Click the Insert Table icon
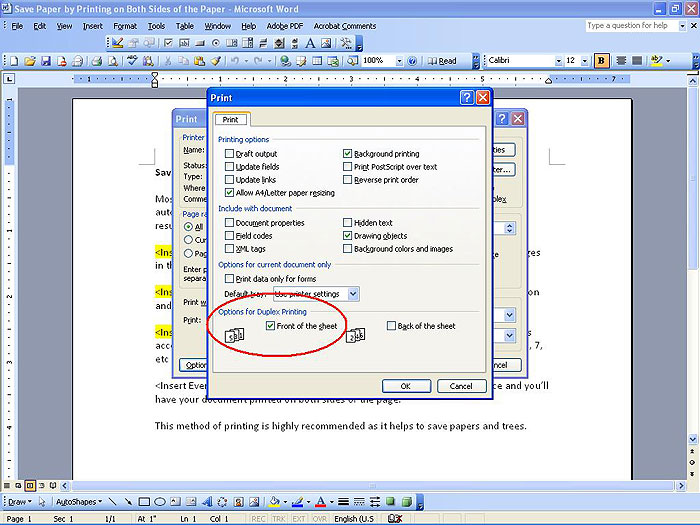This screenshot has width=700, height=525. (x=317, y=61)
